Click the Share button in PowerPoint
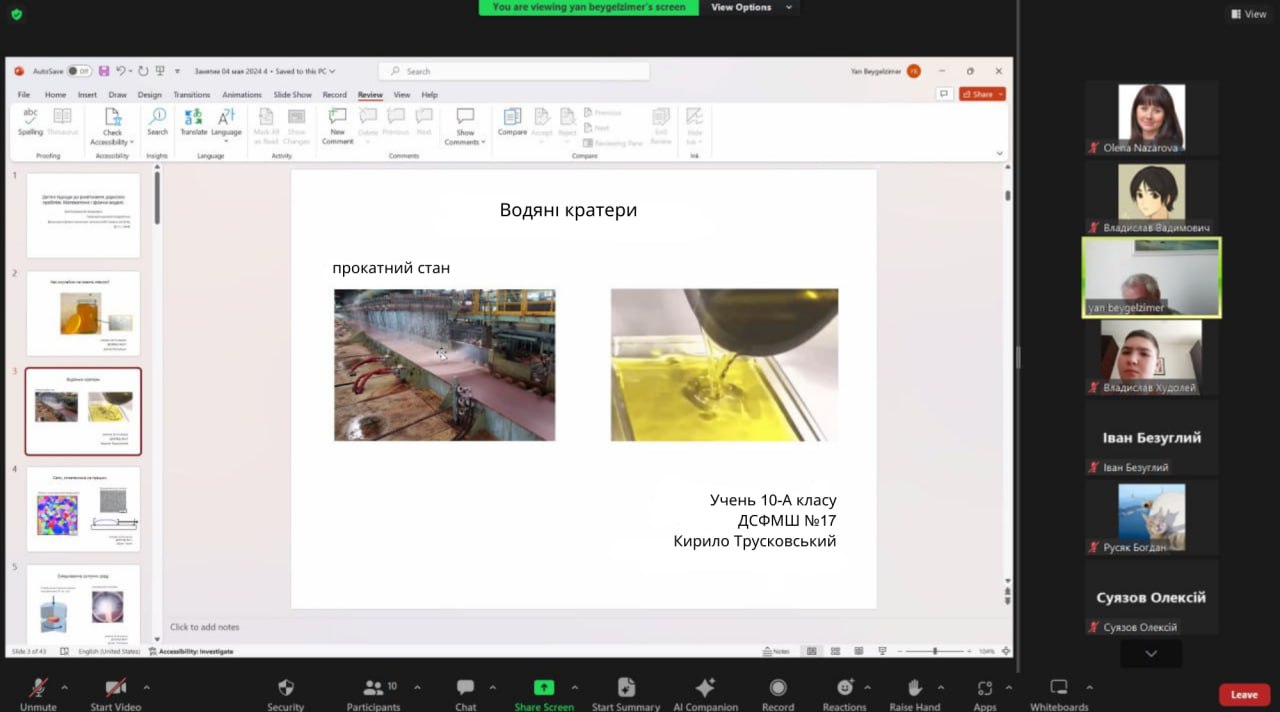 (982, 94)
